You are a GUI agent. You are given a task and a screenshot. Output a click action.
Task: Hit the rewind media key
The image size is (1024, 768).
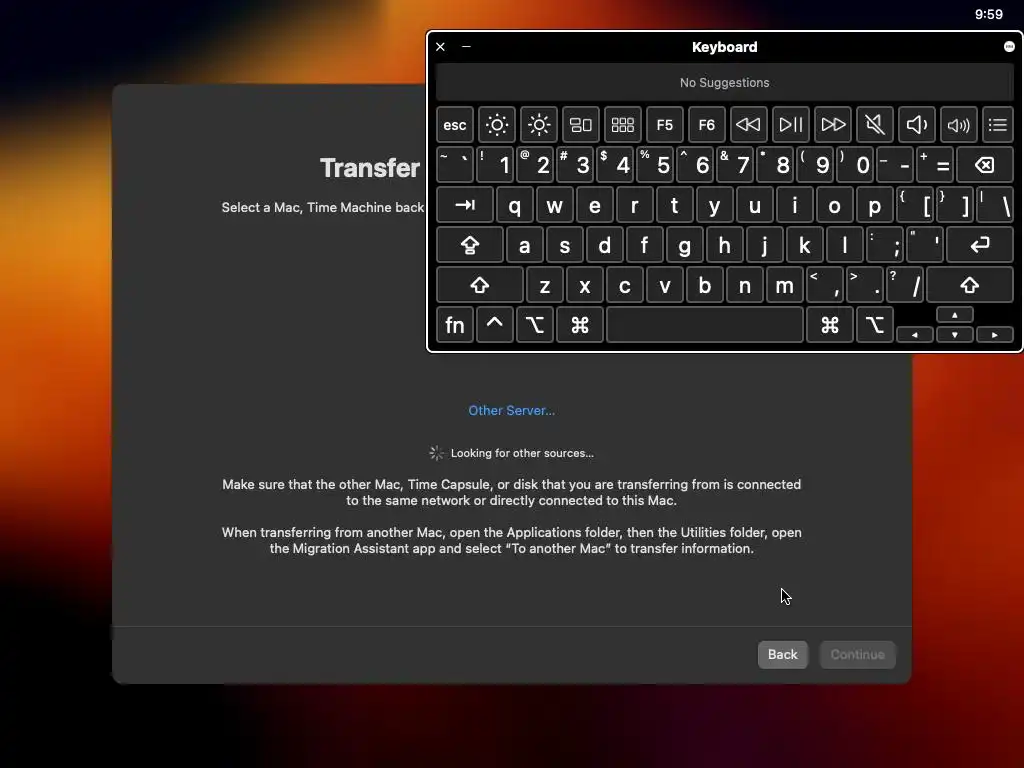tap(748, 125)
